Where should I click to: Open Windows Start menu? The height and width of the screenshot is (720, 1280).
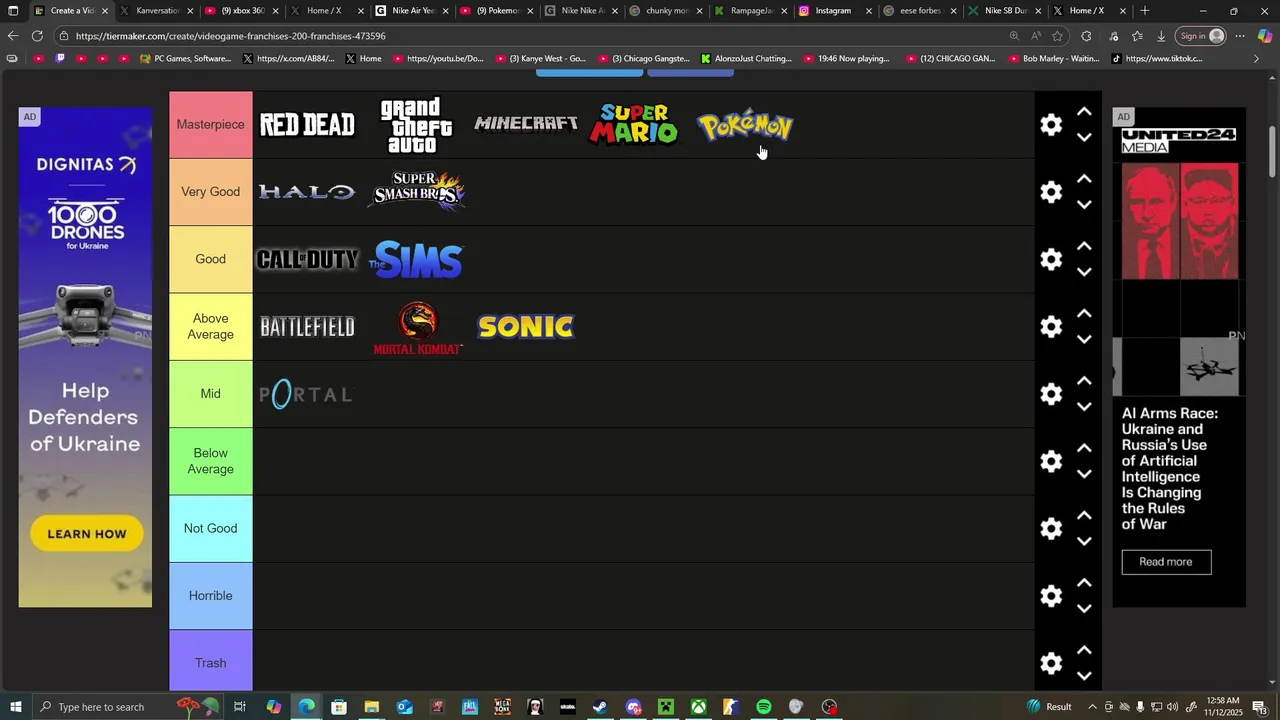[x=15, y=707]
